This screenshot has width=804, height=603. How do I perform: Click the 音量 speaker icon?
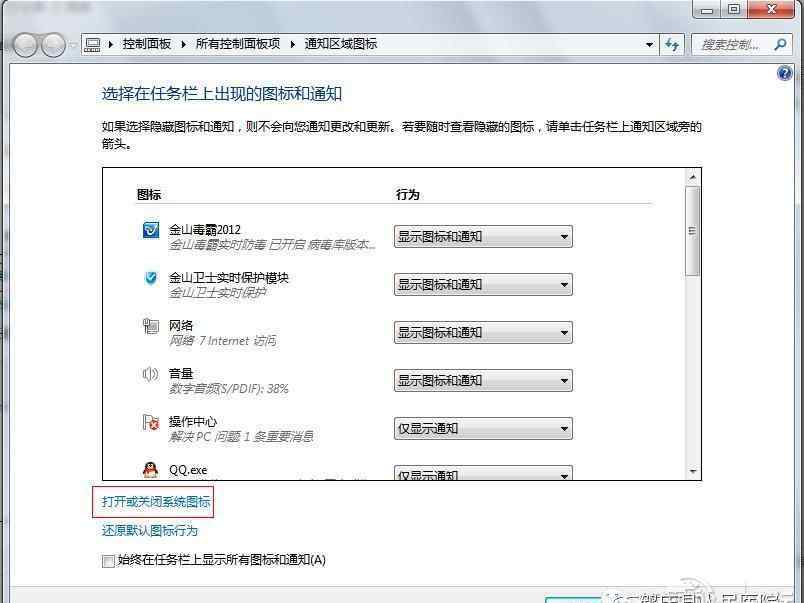pos(150,374)
